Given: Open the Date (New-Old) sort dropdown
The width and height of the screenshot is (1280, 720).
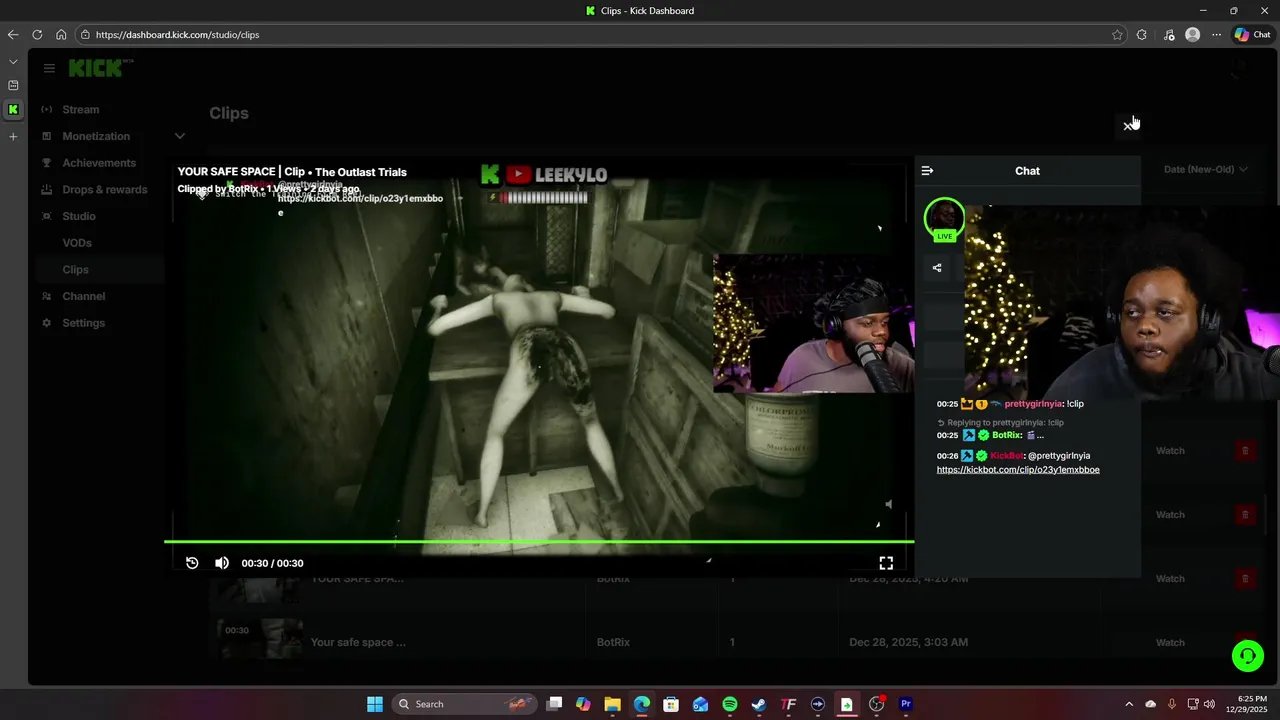Looking at the screenshot, I should [x=1205, y=170].
